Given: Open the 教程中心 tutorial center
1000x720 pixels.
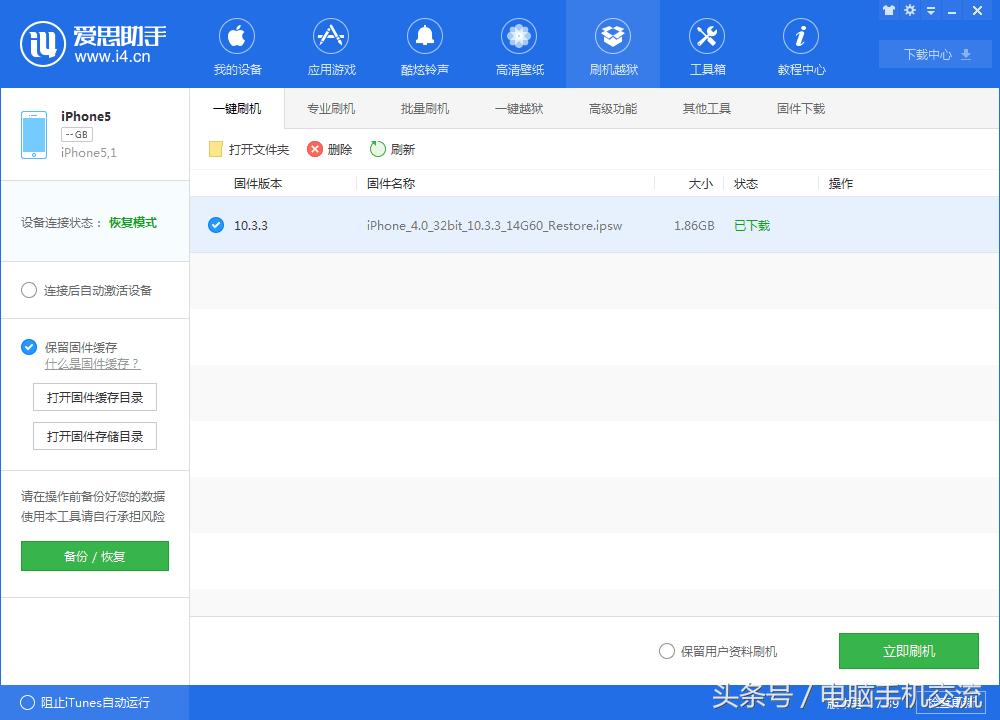Looking at the screenshot, I should click(x=800, y=45).
